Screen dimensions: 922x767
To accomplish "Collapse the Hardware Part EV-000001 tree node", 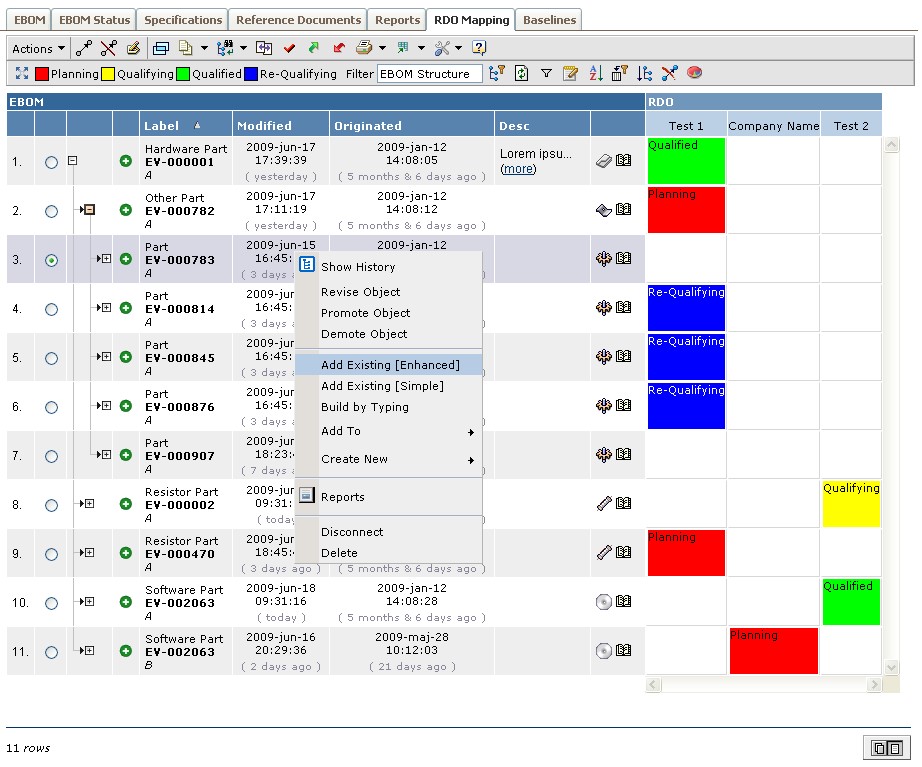I will coord(73,161).
